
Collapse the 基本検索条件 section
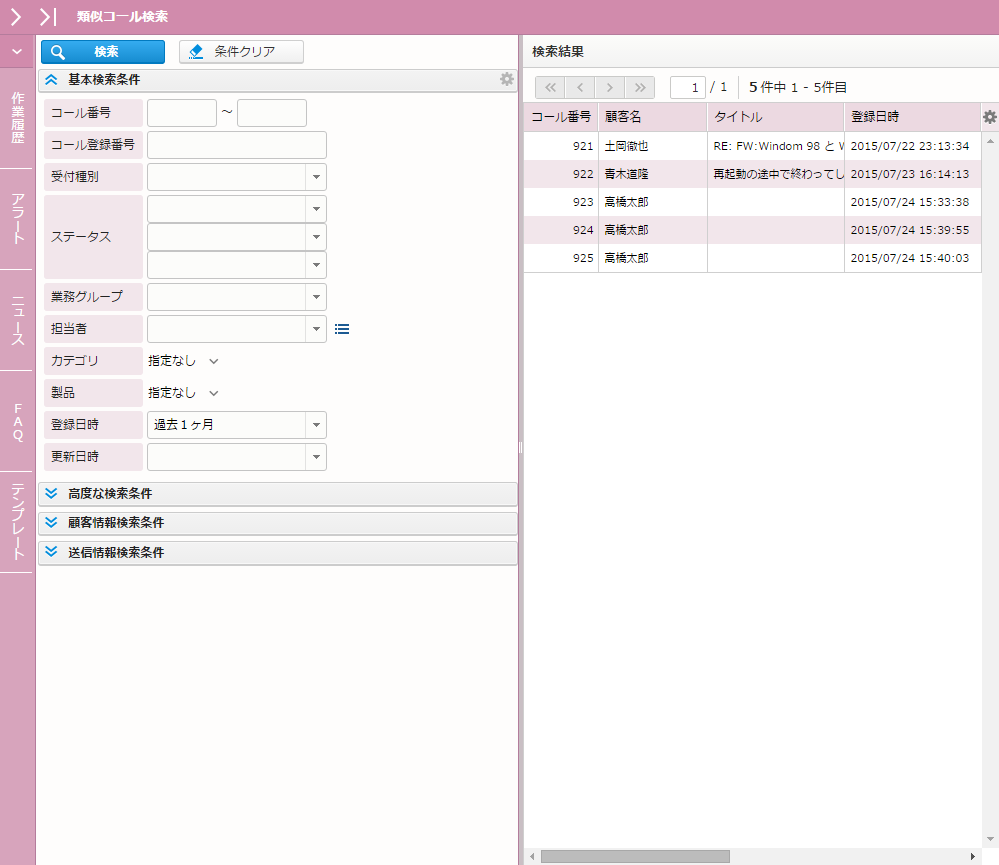pyautogui.click(x=52, y=79)
